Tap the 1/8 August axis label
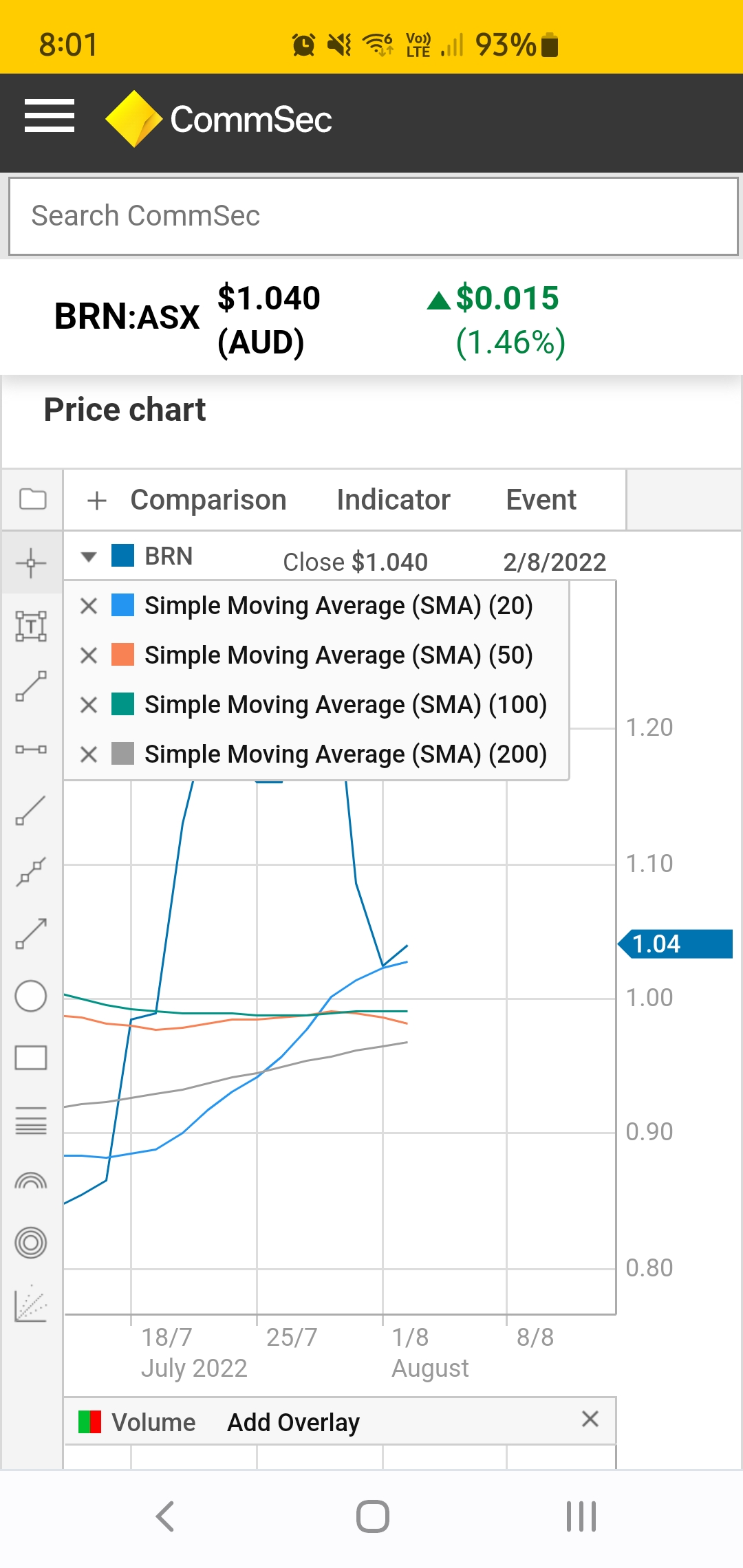 click(430, 1352)
